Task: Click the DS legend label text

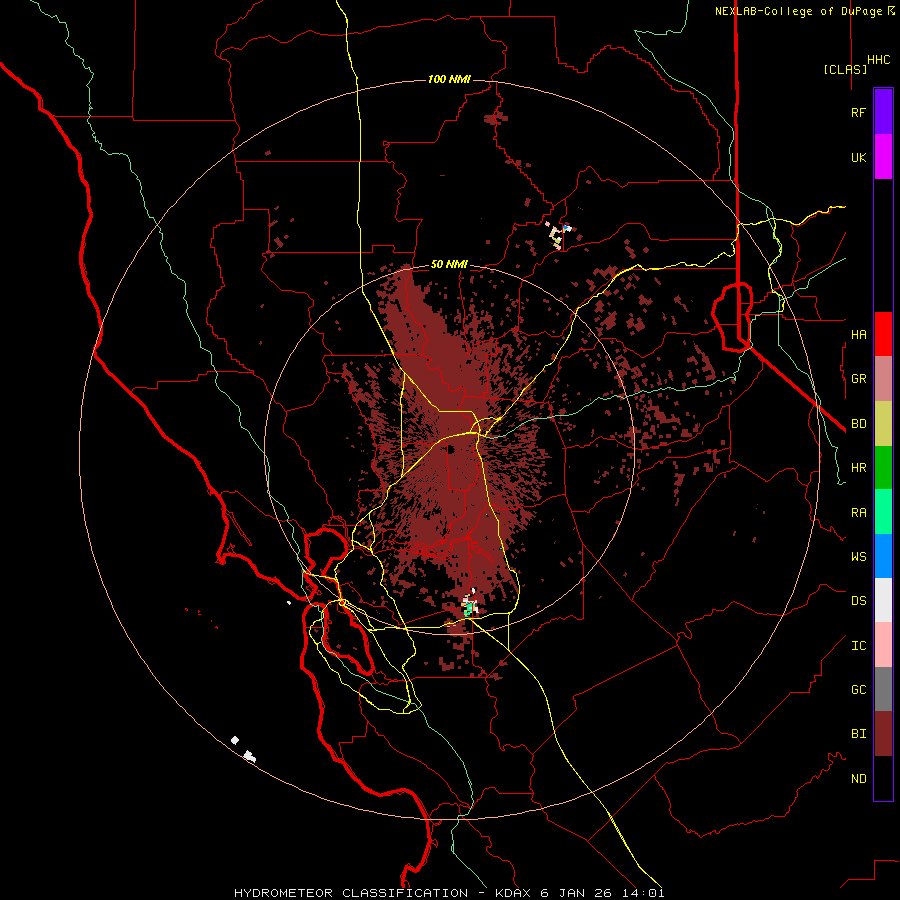Action: [x=858, y=601]
